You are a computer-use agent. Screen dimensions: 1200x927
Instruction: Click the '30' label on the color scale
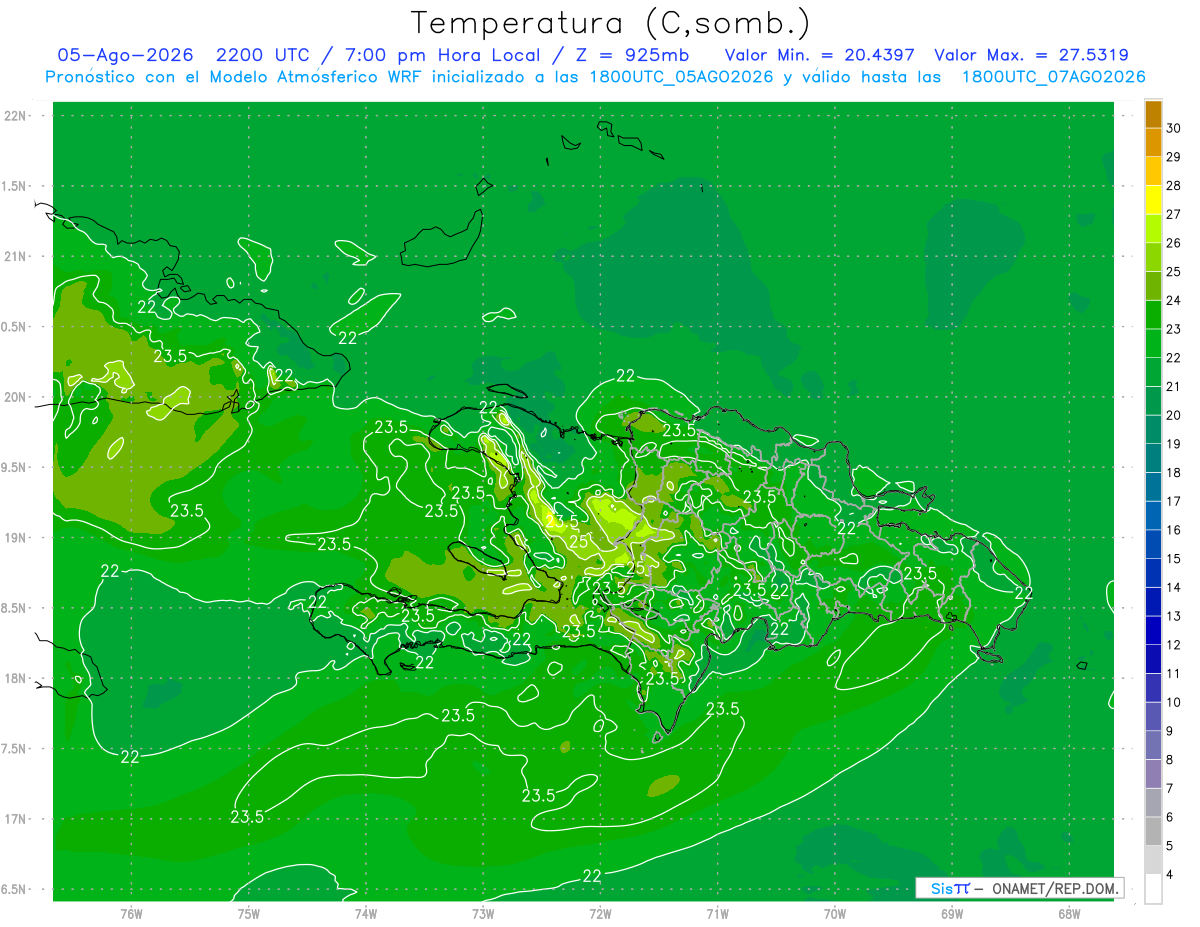tap(1174, 128)
